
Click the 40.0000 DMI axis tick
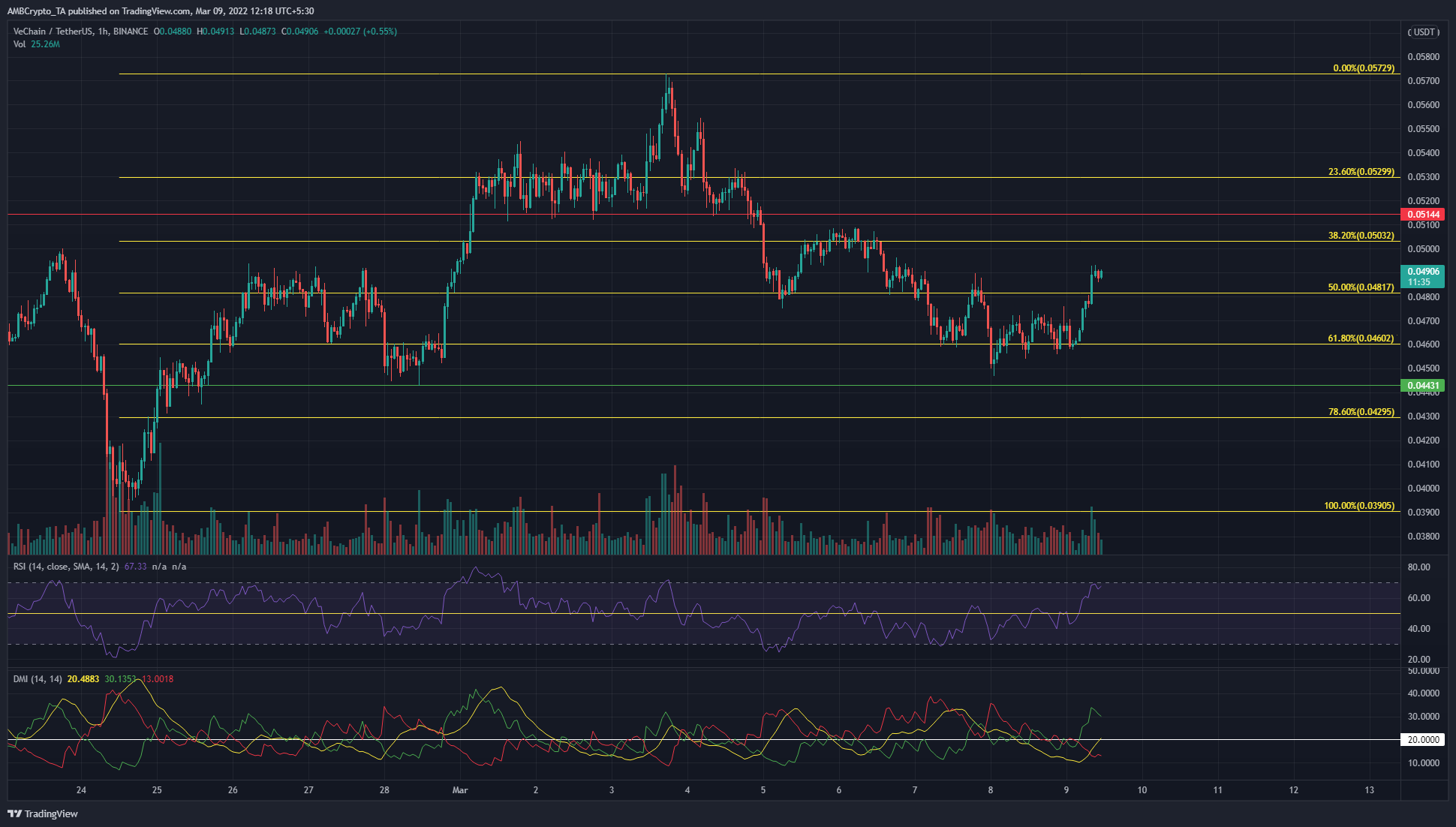1423,693
